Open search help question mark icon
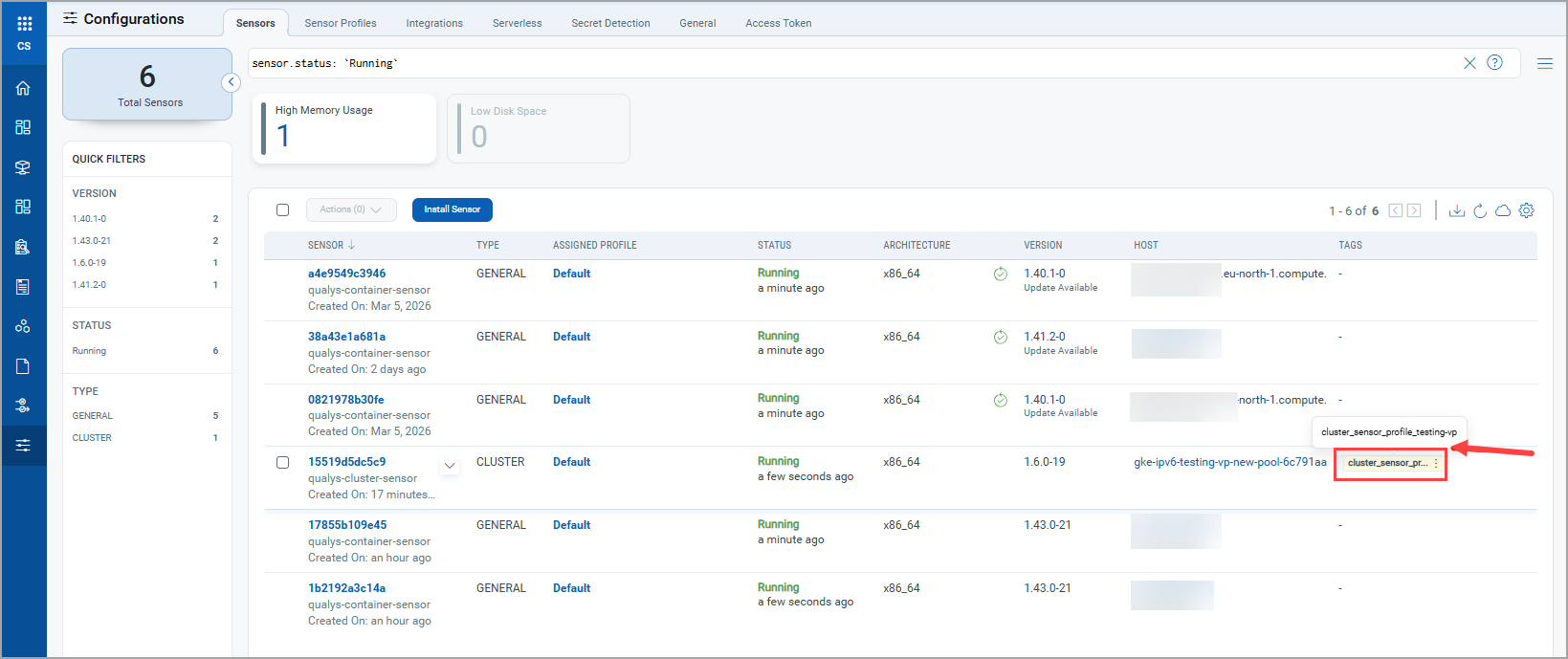 tap(1494, 63)
